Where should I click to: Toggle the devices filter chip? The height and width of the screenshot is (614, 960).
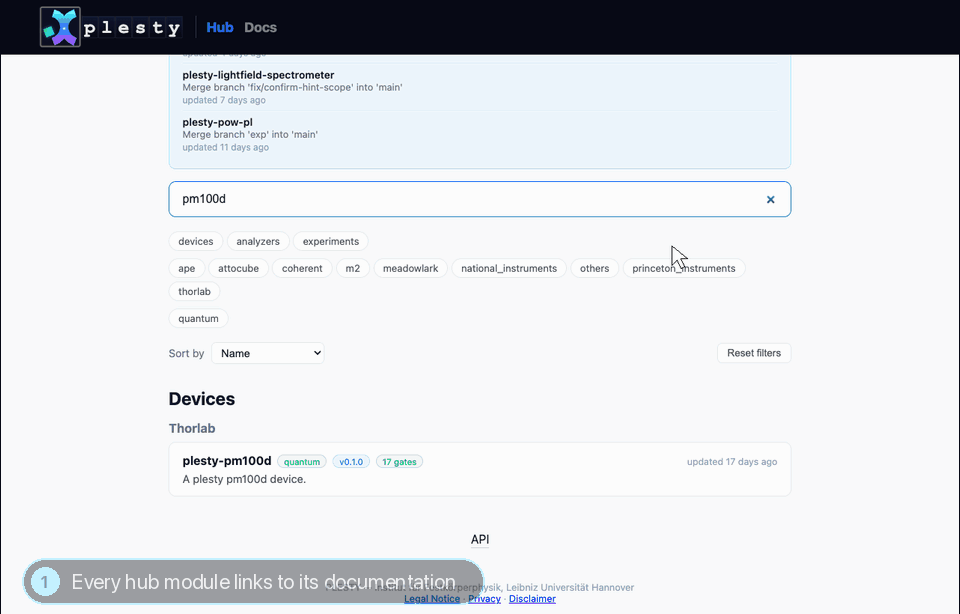(196, 241)
